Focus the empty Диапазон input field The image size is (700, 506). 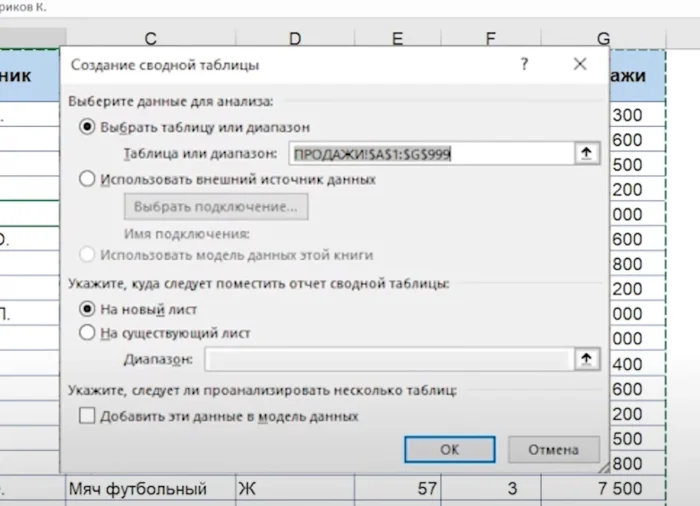(x=388, y=360)
